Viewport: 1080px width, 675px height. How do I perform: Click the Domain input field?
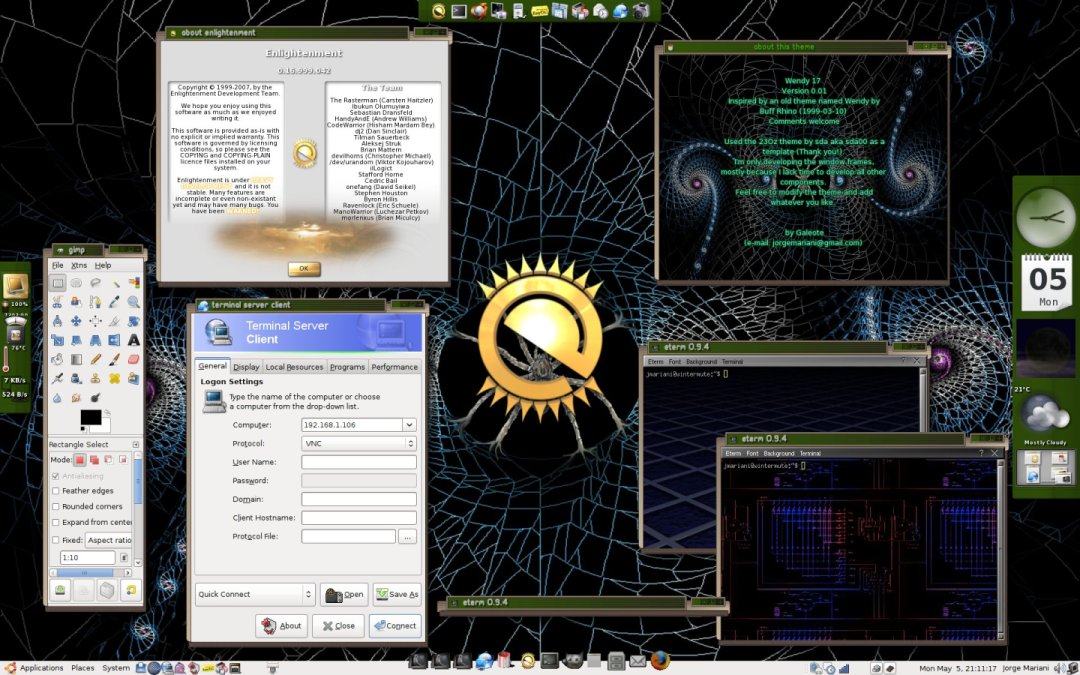359,499
